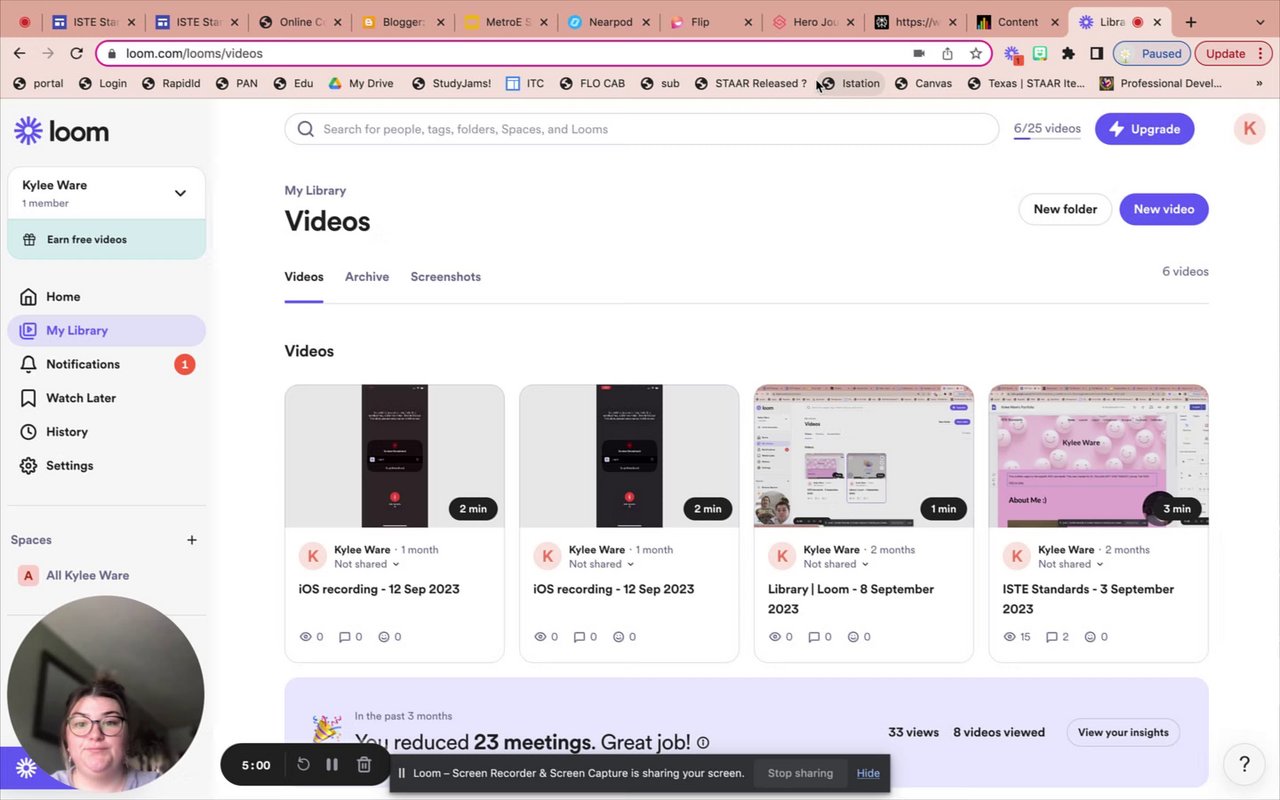
Task: Expand Not shared dropdown on ISTE Standards card
Action: point(1071,564)
